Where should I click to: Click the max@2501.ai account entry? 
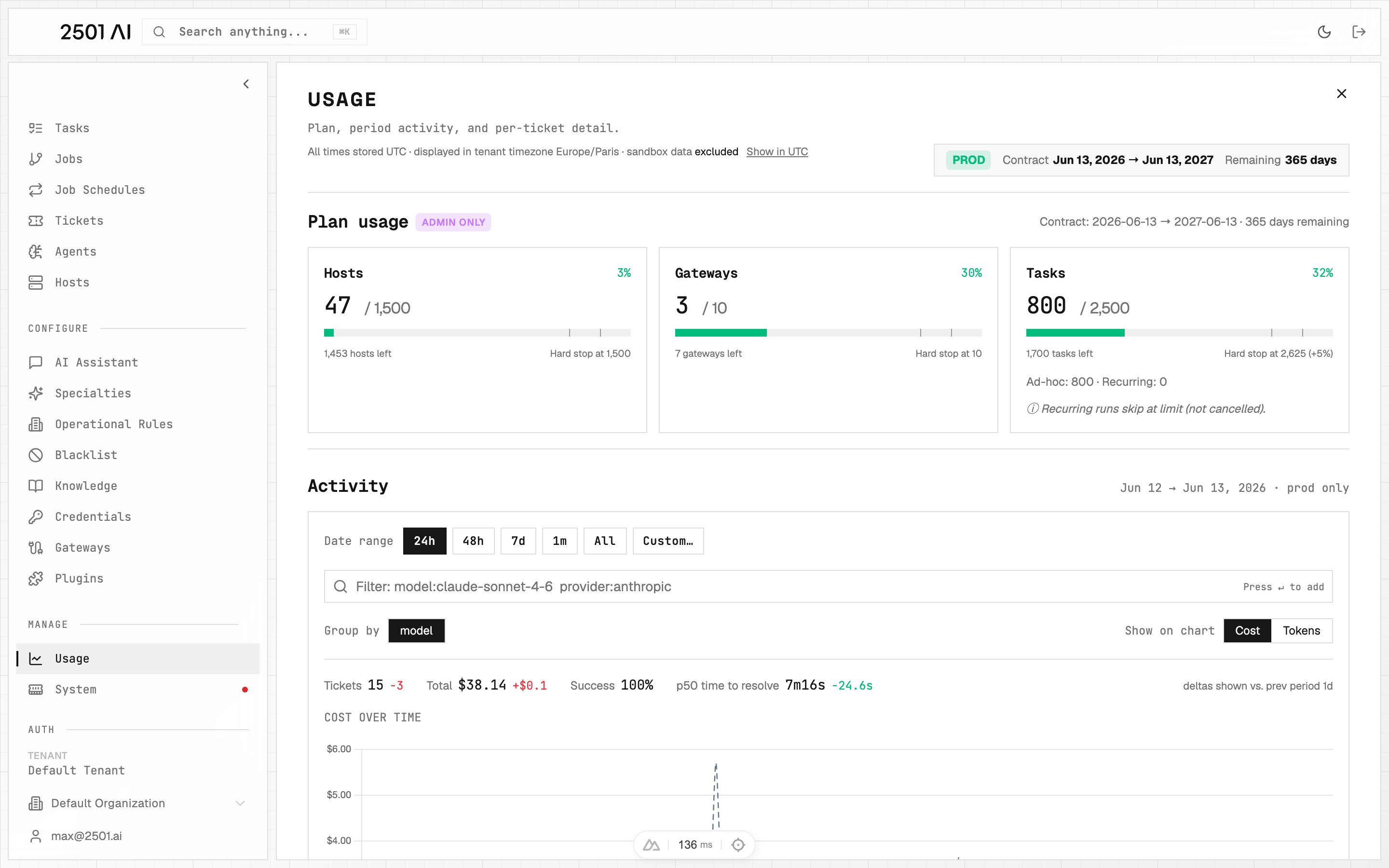[137, 836]
